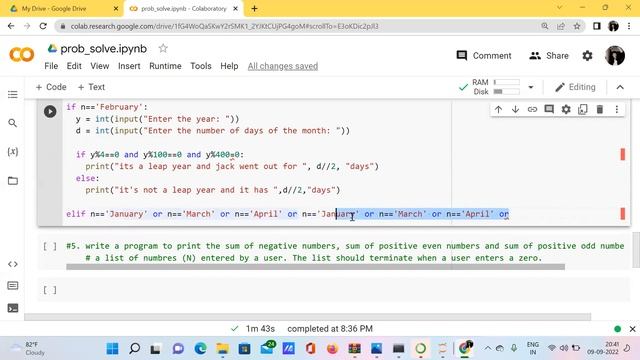Open RAM and Disk resource dropdown arrow
The width and height of the screenshot is (640, 360).
click(531, 87)
